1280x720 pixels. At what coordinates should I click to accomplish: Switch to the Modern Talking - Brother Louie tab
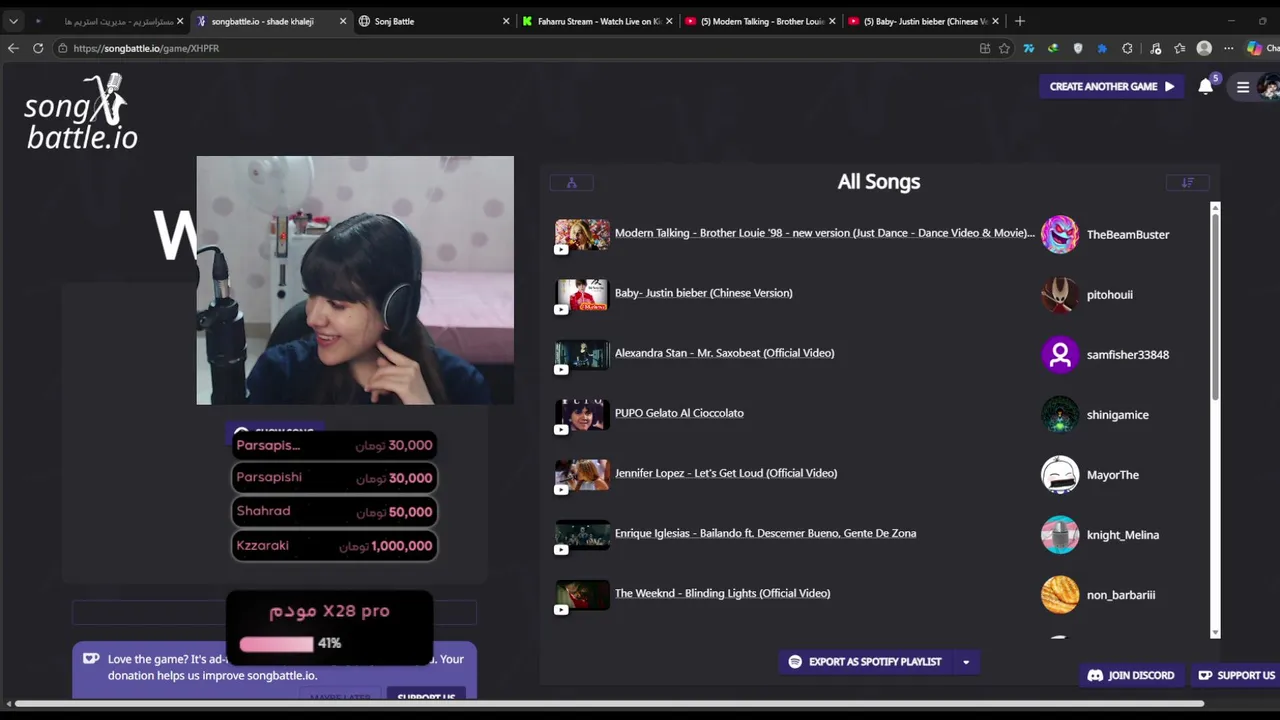pyautogui.click(x=761, y=21)
